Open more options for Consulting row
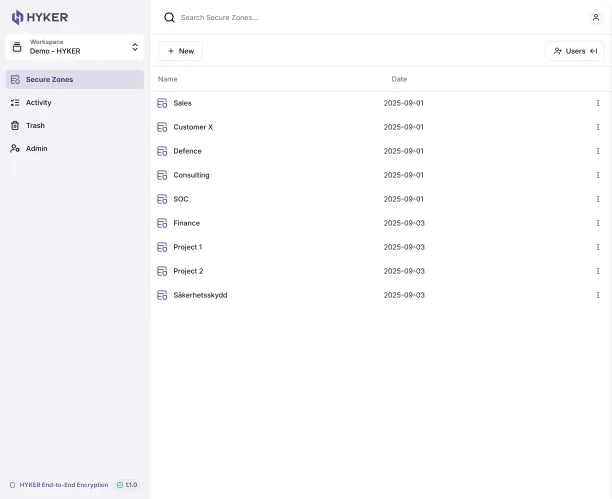The height and width of the screenshot is (499, 612). pyautogui.click(x=598, y=175)
